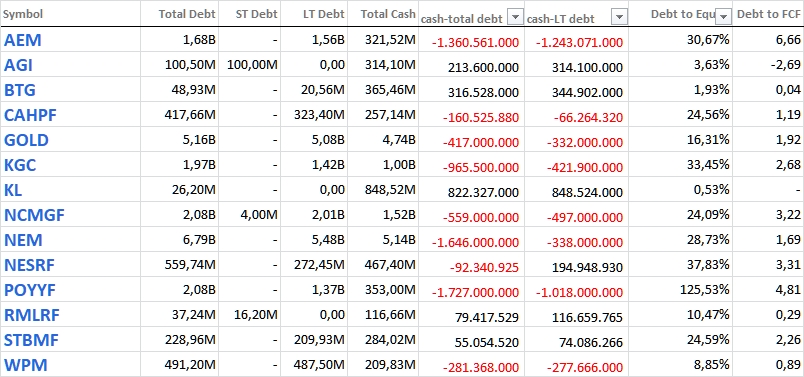This screenshot has width=804, height=377.
Task: Click NESRF cash-LT debt value 194.948.930
Action: [x=576, y=266]
